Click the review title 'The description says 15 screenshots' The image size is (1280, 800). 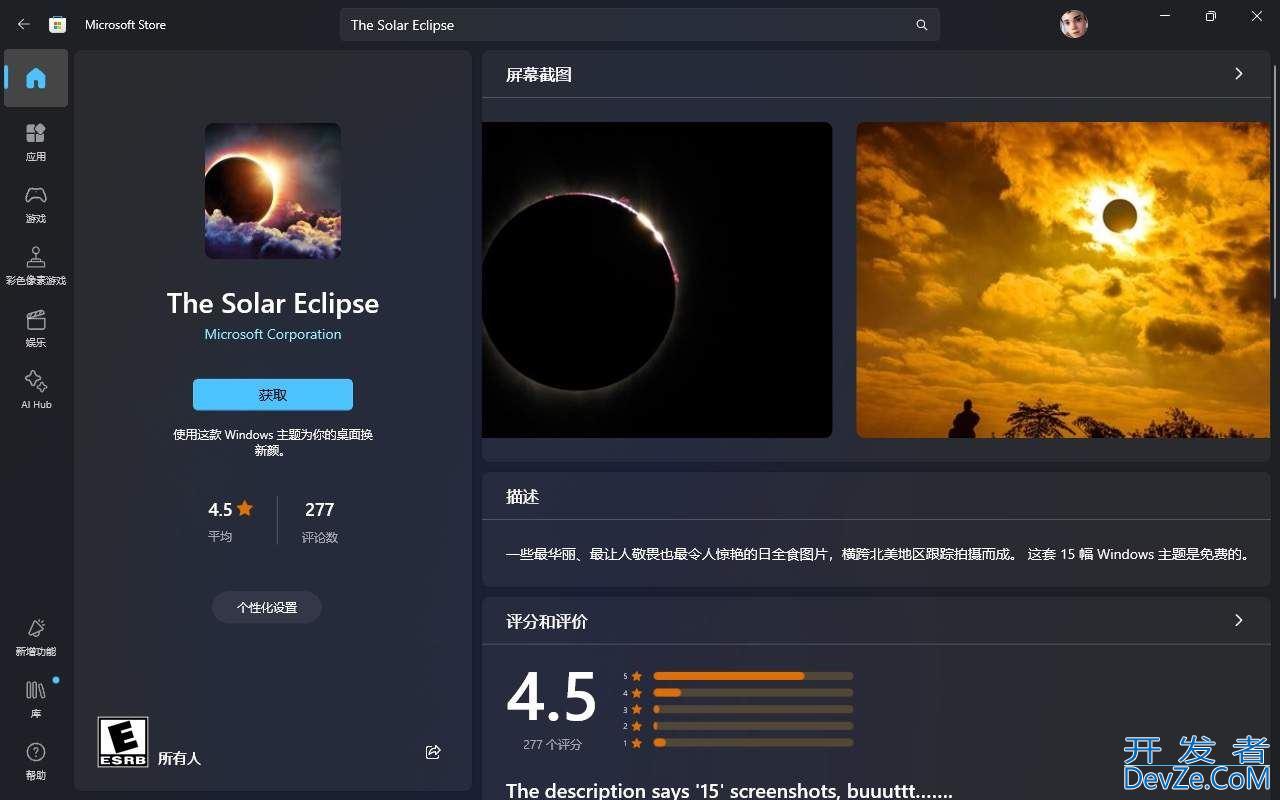point(729,790)
